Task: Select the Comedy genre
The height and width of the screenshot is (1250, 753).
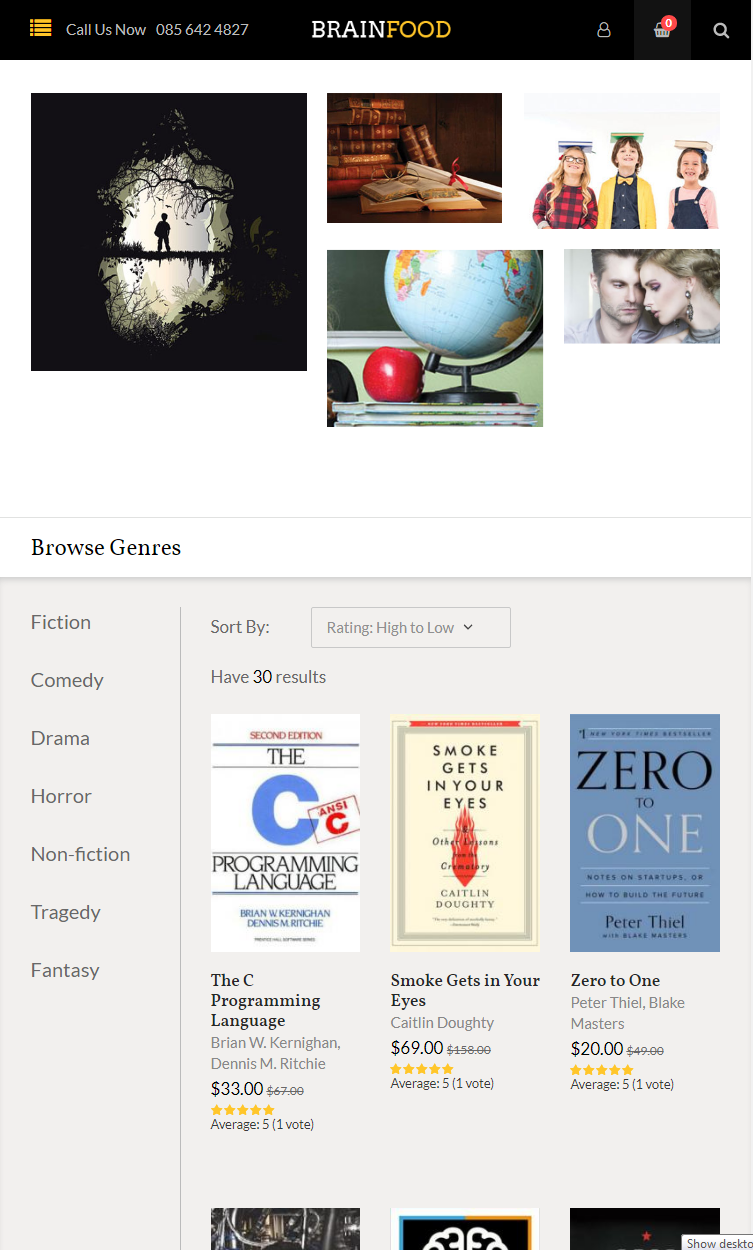Action: [x=67, y=680]
